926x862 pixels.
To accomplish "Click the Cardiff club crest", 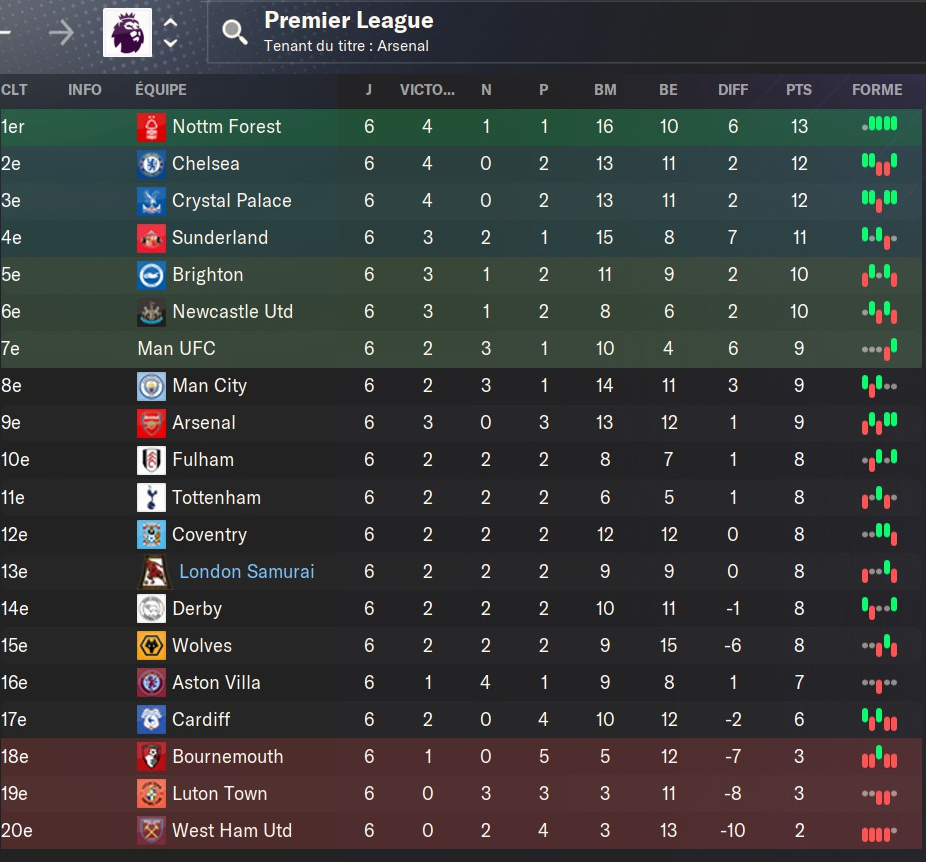I will pos(151,720).
